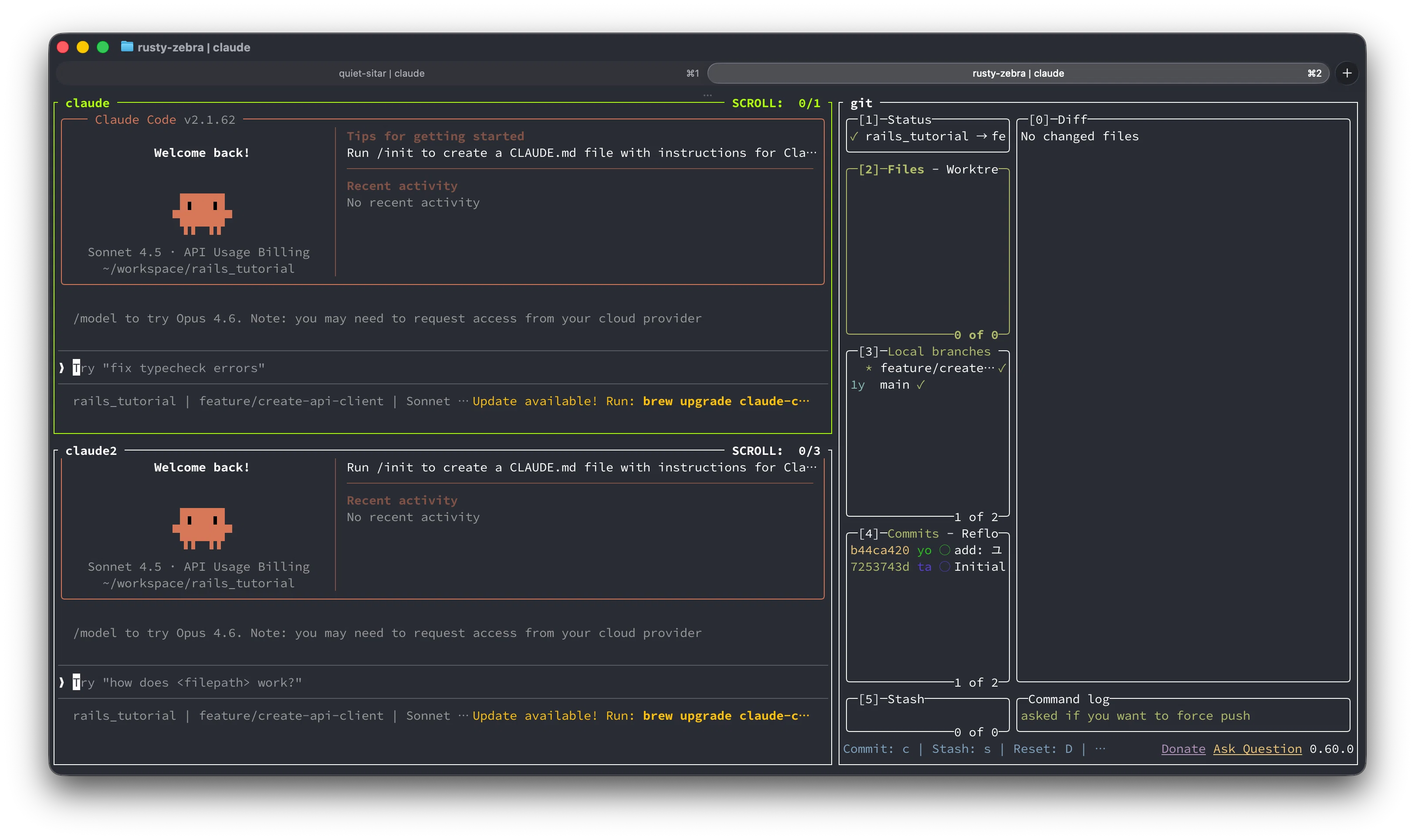Click the "SCROLL: 0/1" indicator of the claude pane

776,103
